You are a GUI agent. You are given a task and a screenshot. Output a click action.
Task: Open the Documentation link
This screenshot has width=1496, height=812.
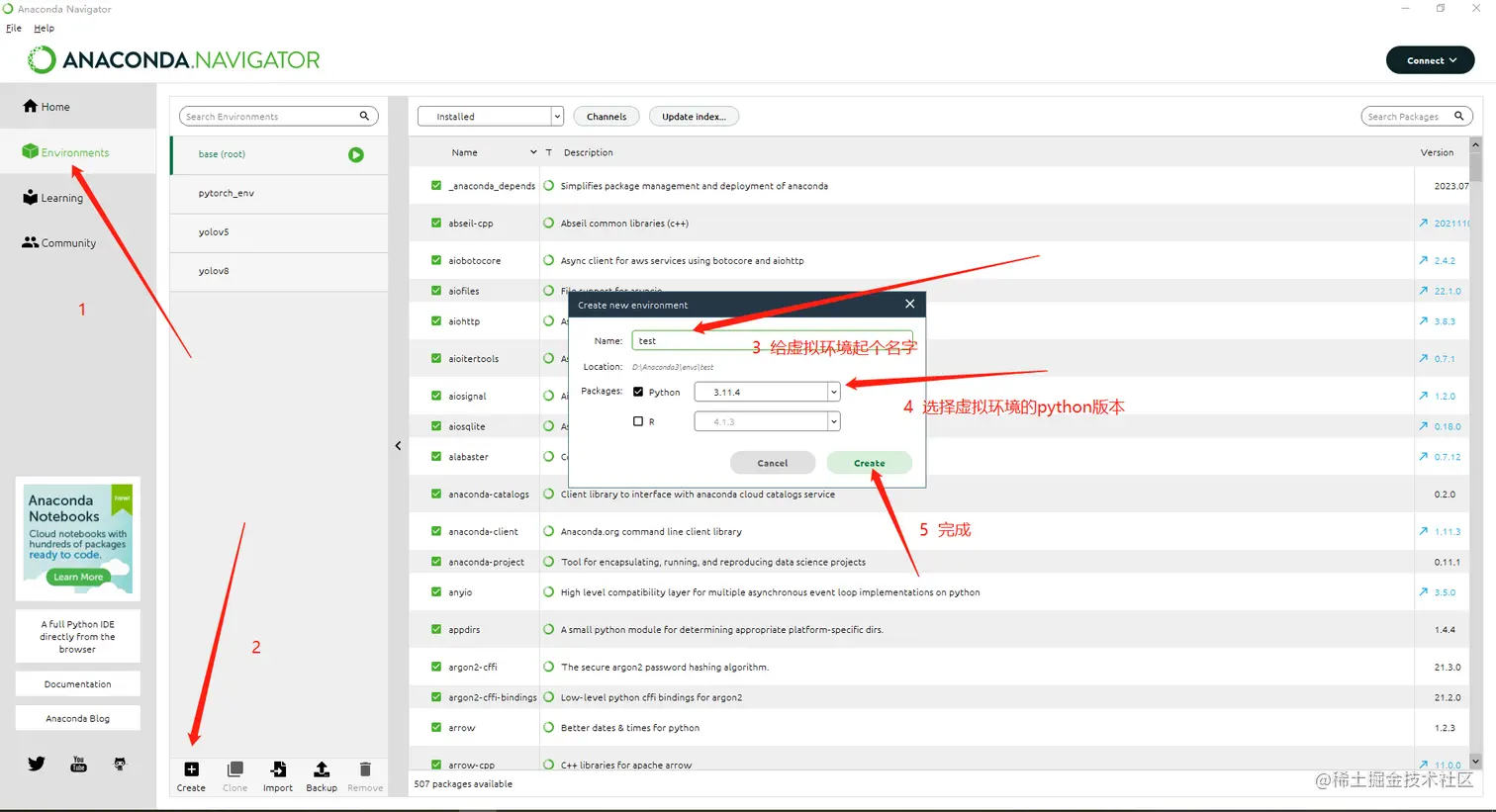point(78,683)
